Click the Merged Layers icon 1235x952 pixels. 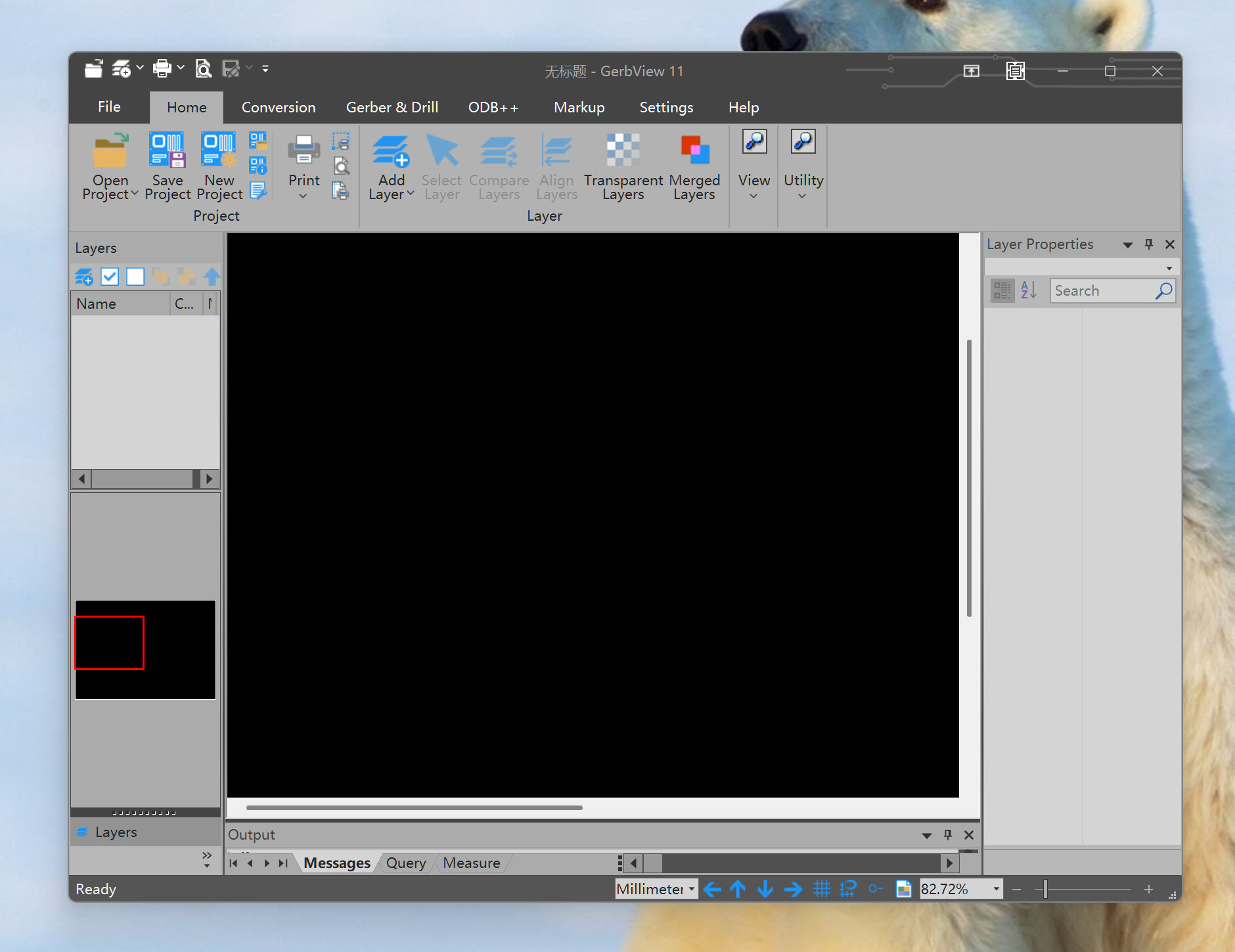click(694, 150)
